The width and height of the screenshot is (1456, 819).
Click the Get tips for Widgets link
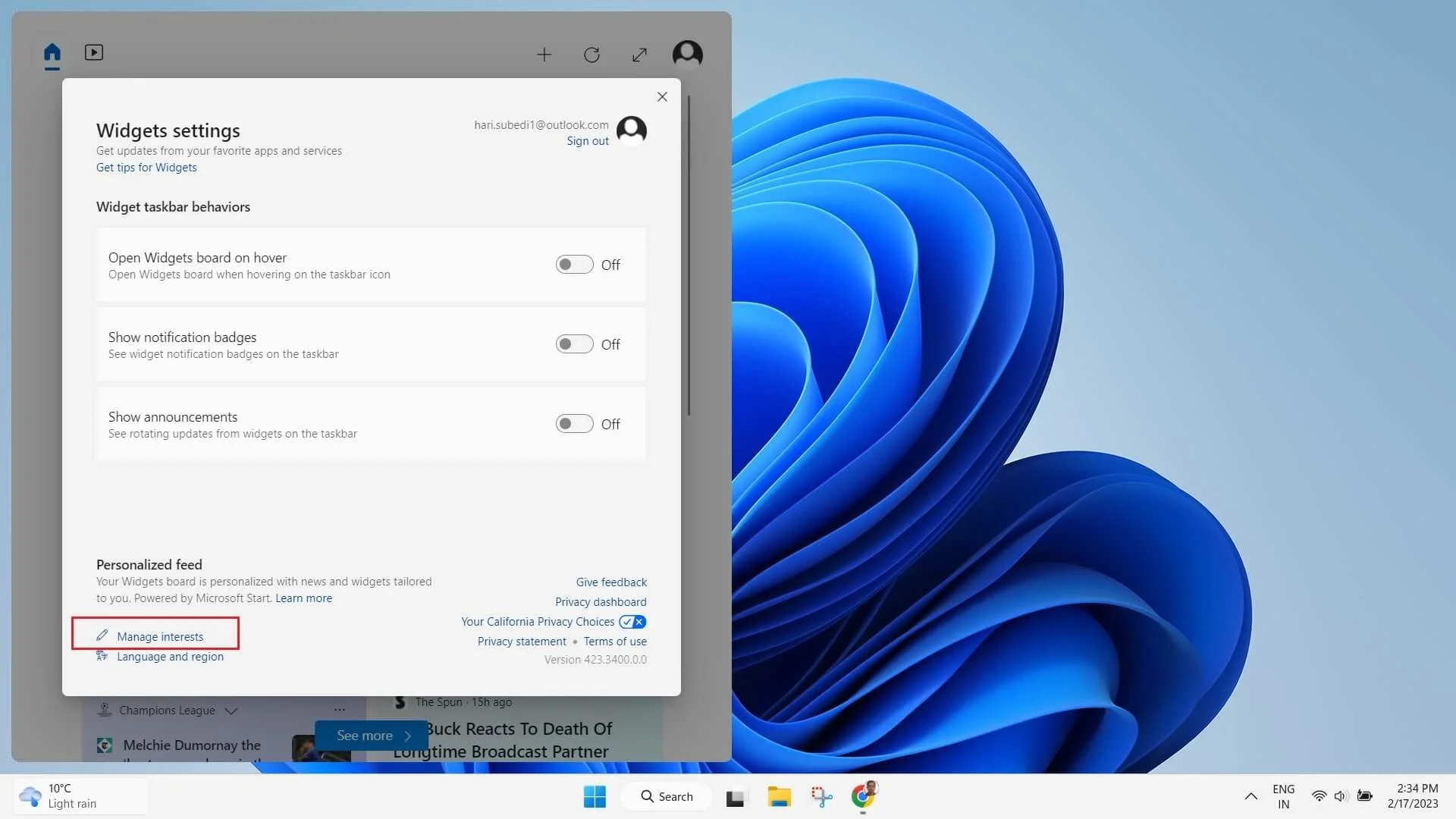pos(146,167)
